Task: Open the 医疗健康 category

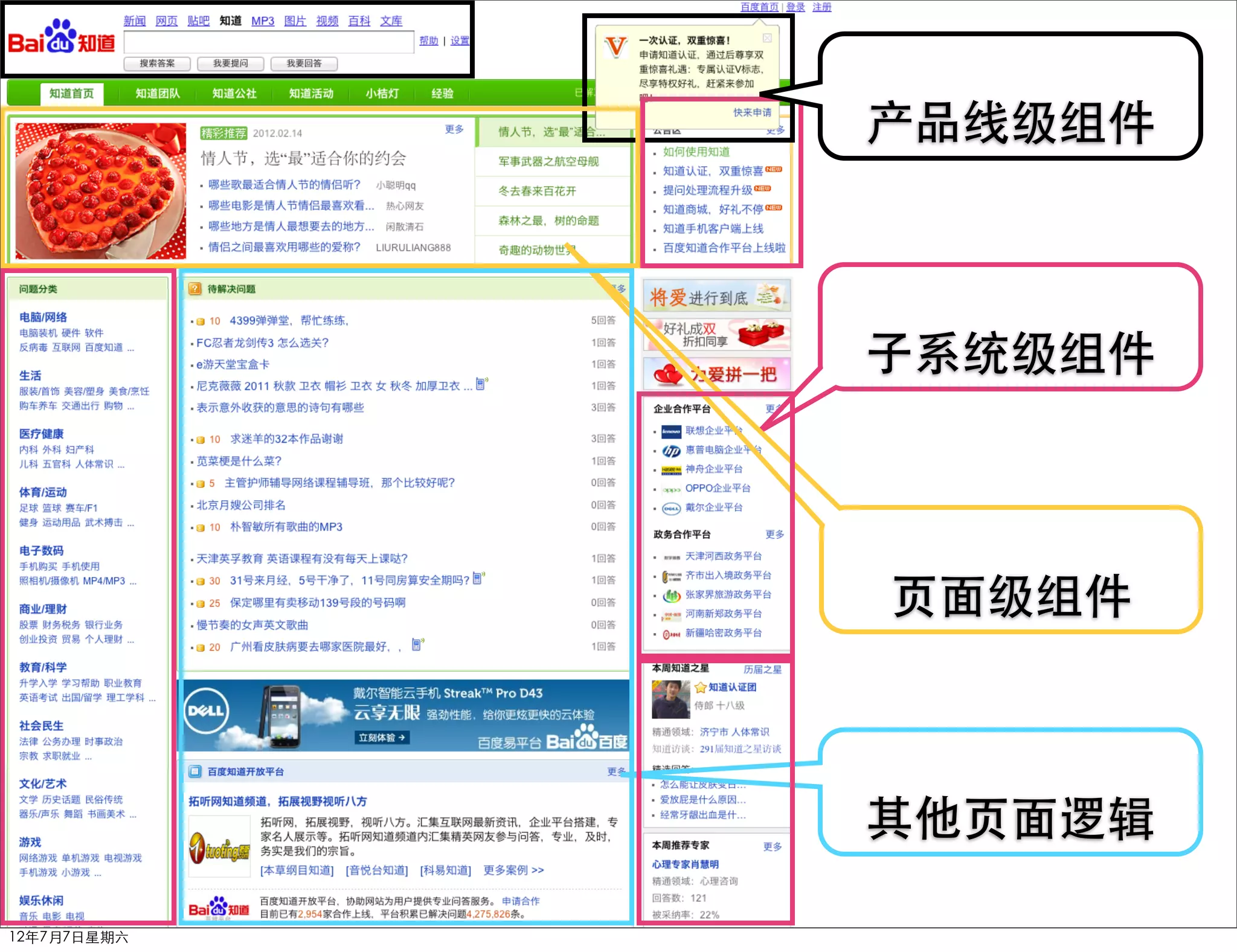Action: point(41,434)
